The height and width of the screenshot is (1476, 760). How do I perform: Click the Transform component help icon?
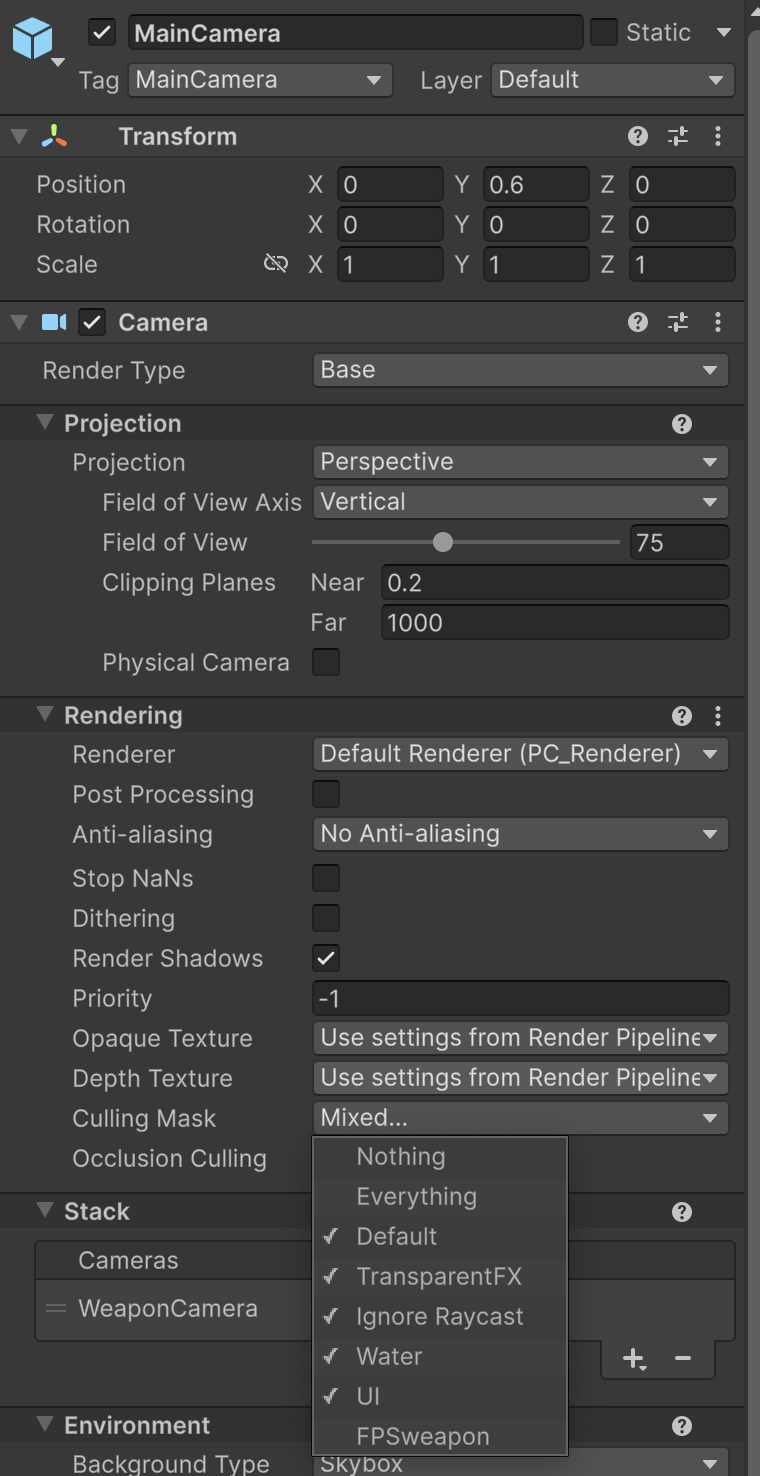pos(637,137)
